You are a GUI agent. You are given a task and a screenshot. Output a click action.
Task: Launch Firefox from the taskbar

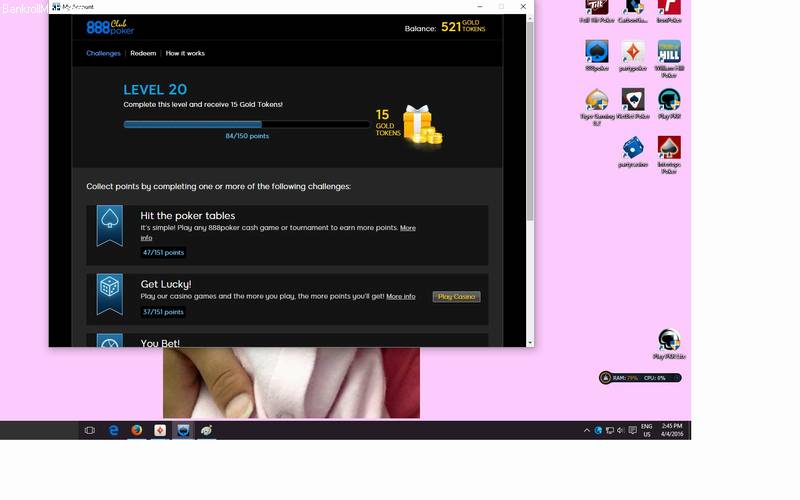(x=137, y=431)
